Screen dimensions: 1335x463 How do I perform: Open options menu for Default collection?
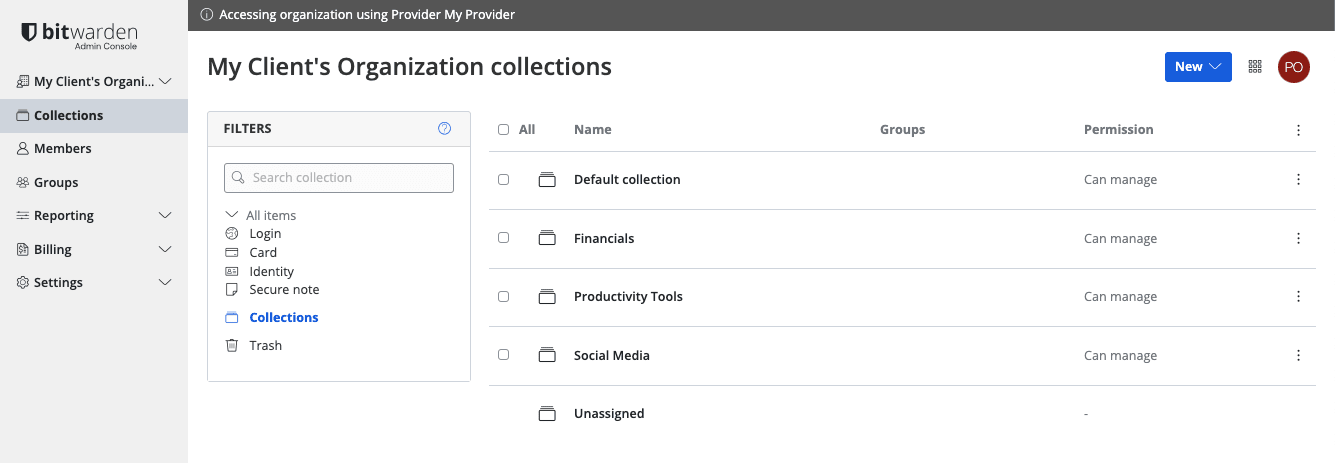tap(1298, 180)
